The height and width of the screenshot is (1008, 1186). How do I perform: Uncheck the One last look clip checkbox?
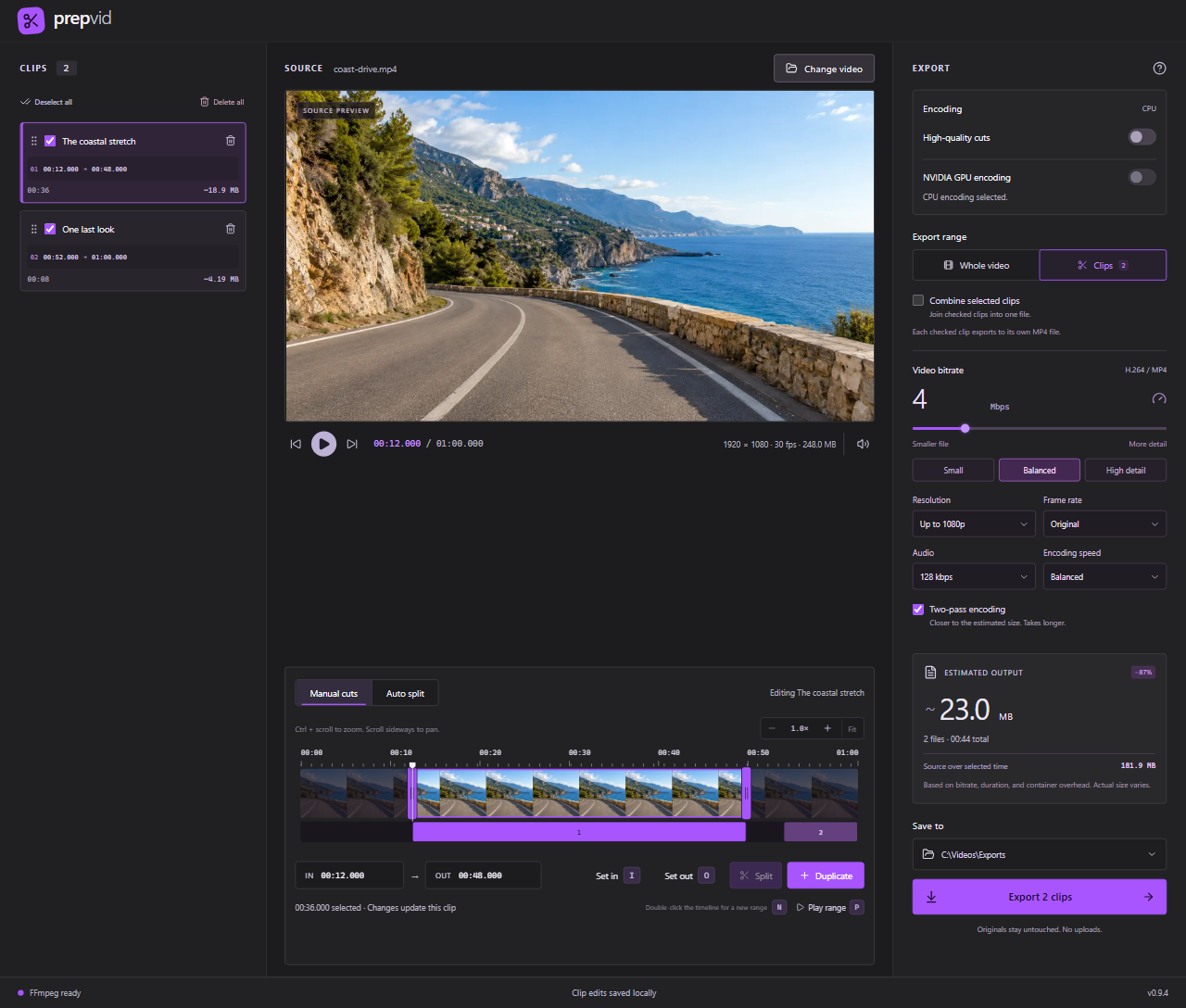click(x=50, y=229)
